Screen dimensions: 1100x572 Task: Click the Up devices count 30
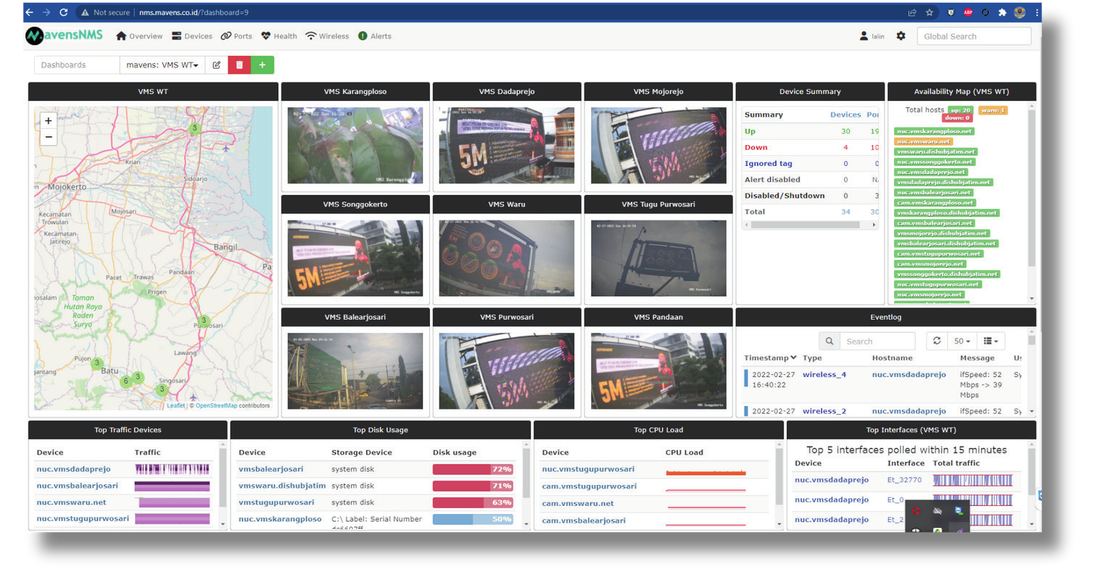coord(845,131)
